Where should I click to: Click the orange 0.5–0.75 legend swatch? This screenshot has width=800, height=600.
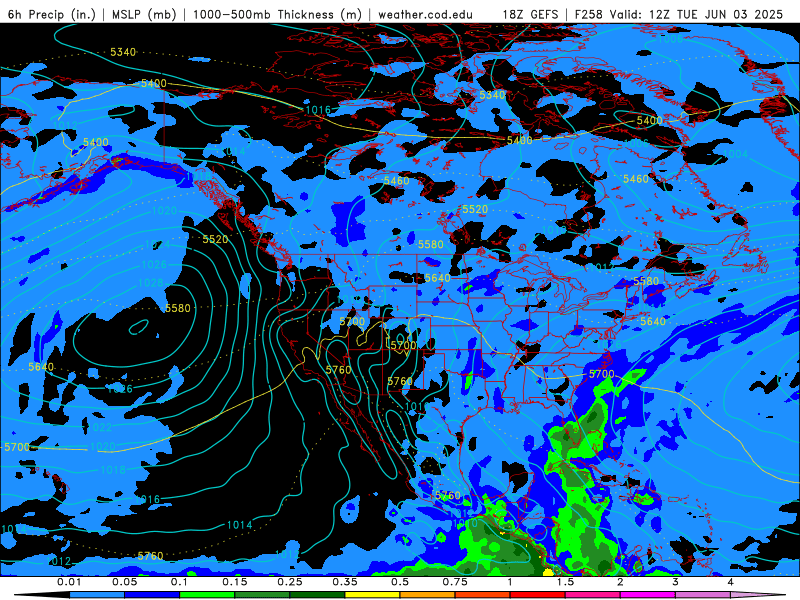[x=428, y=595]
